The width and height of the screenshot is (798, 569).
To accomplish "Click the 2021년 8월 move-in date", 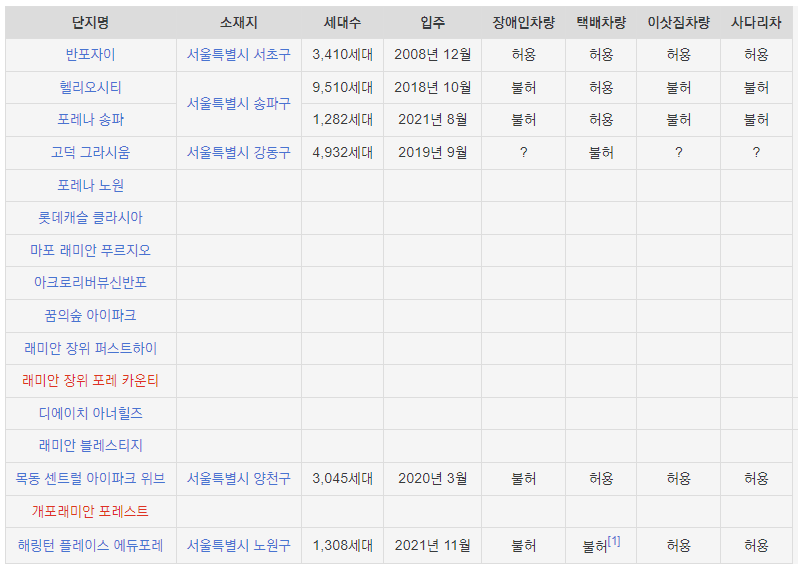I will click(x=433, y=120).
